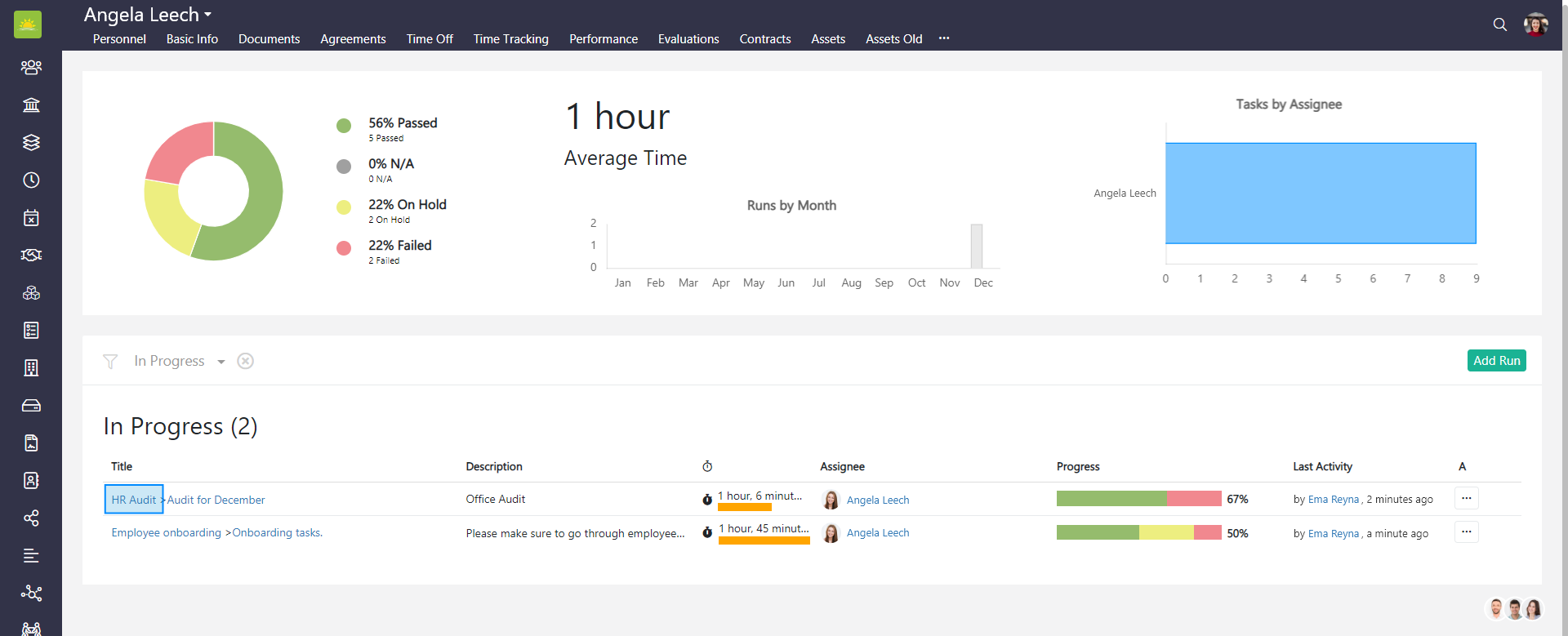Click the 67% progress bar
1568x636 pixels.
coord(1138,499)
